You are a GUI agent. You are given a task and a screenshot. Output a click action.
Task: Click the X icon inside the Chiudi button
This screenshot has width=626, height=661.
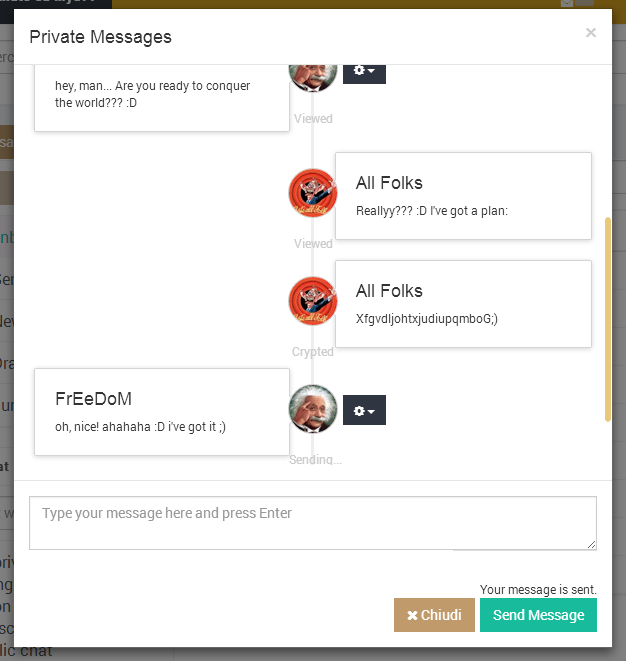[412, 615]
